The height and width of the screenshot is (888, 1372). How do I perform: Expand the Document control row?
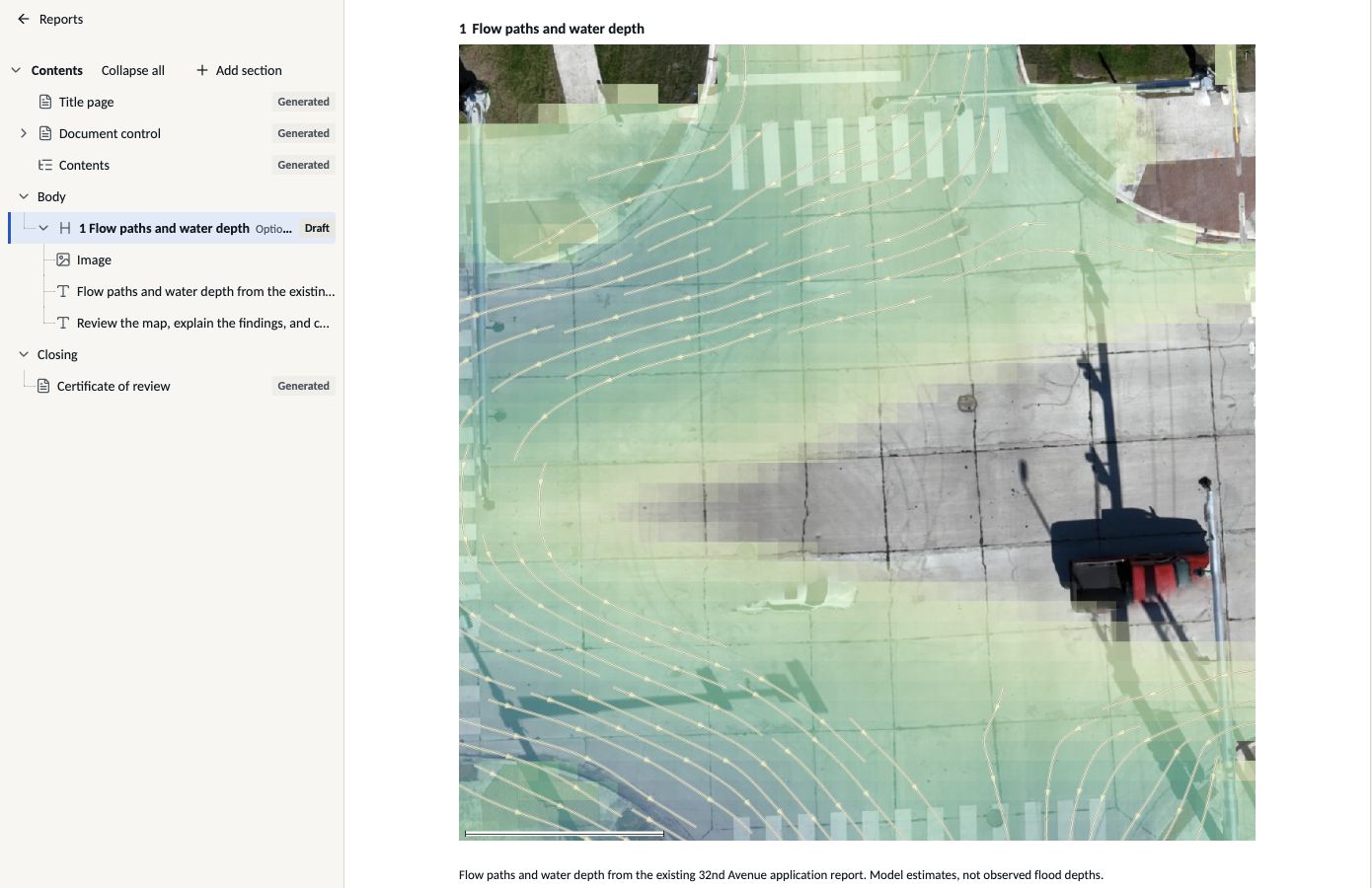coord(24,133)
